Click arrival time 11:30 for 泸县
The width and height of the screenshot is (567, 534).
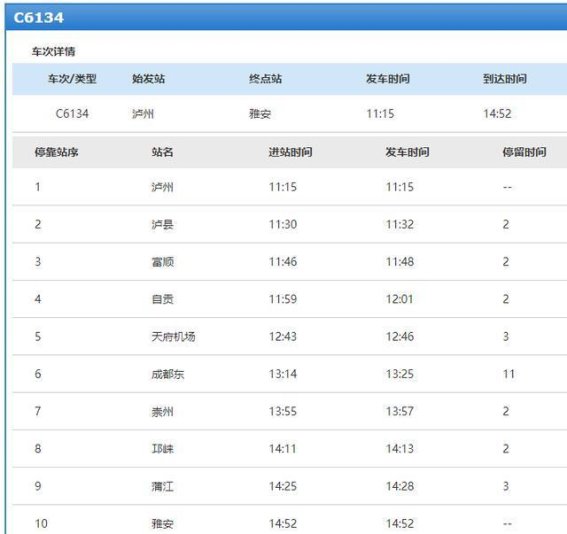pos(283,225)
